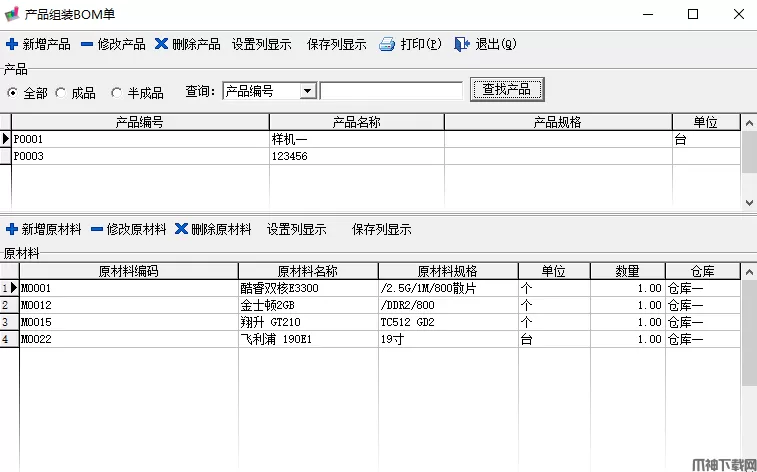
Task: Click the product table 单位 column header
Action: click(x=706, y=122)
